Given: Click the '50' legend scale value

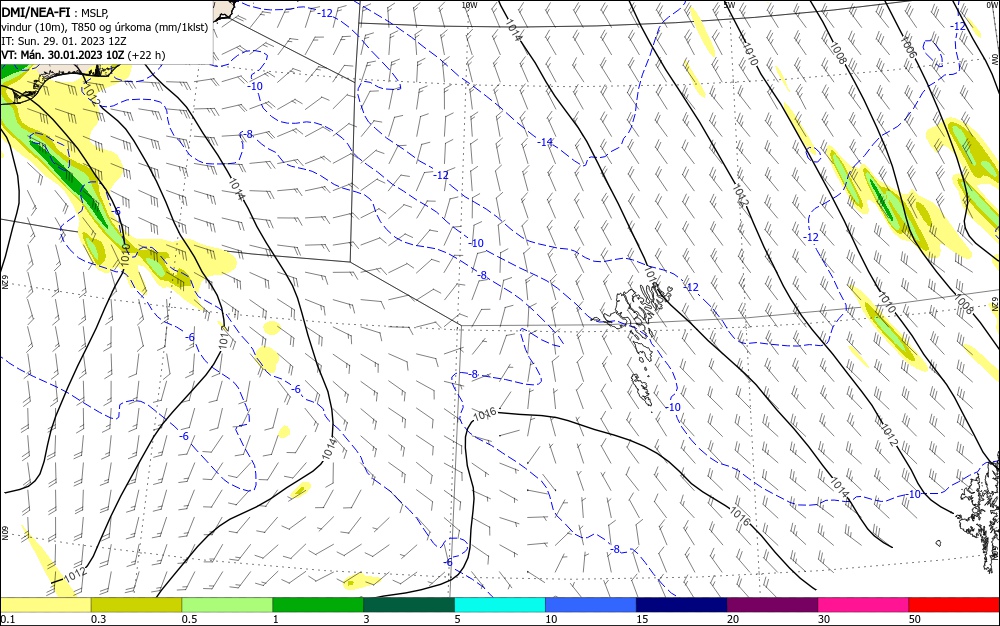Looking at the screenshot, I should pyautogui.click(x=915, y=619).
